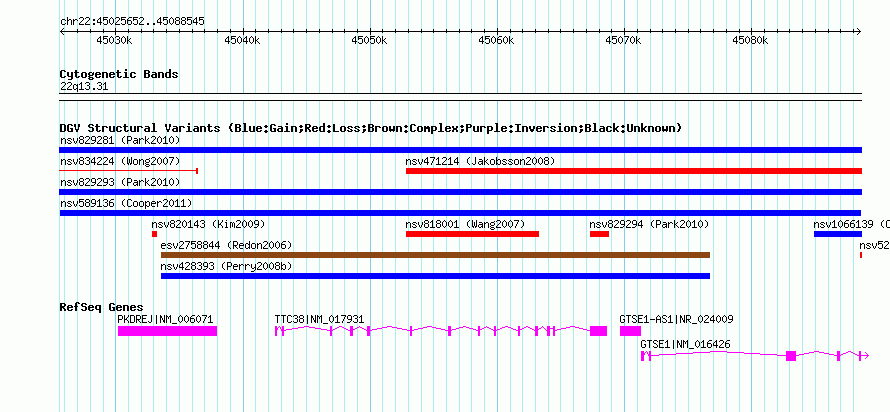Screen dimensions: 890x412
Task: Click the PKDREJ gene magenta block
Action: (x=167, y=331)
